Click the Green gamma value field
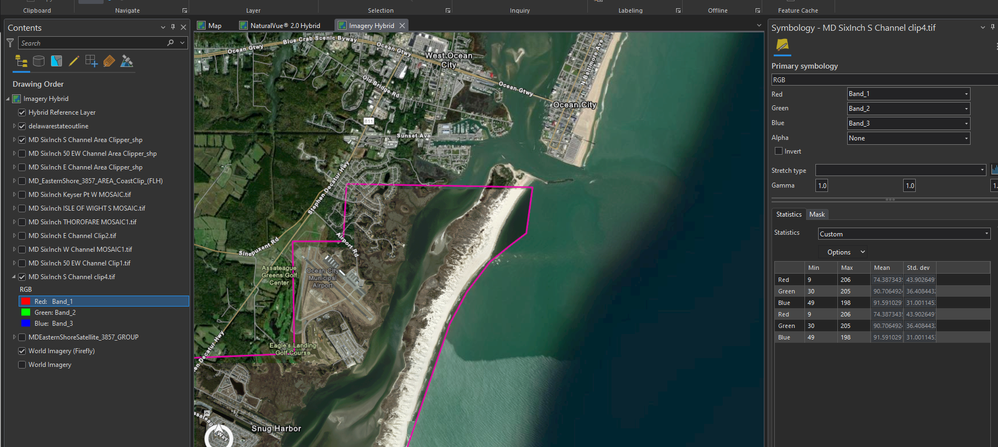 pos(910,186)
